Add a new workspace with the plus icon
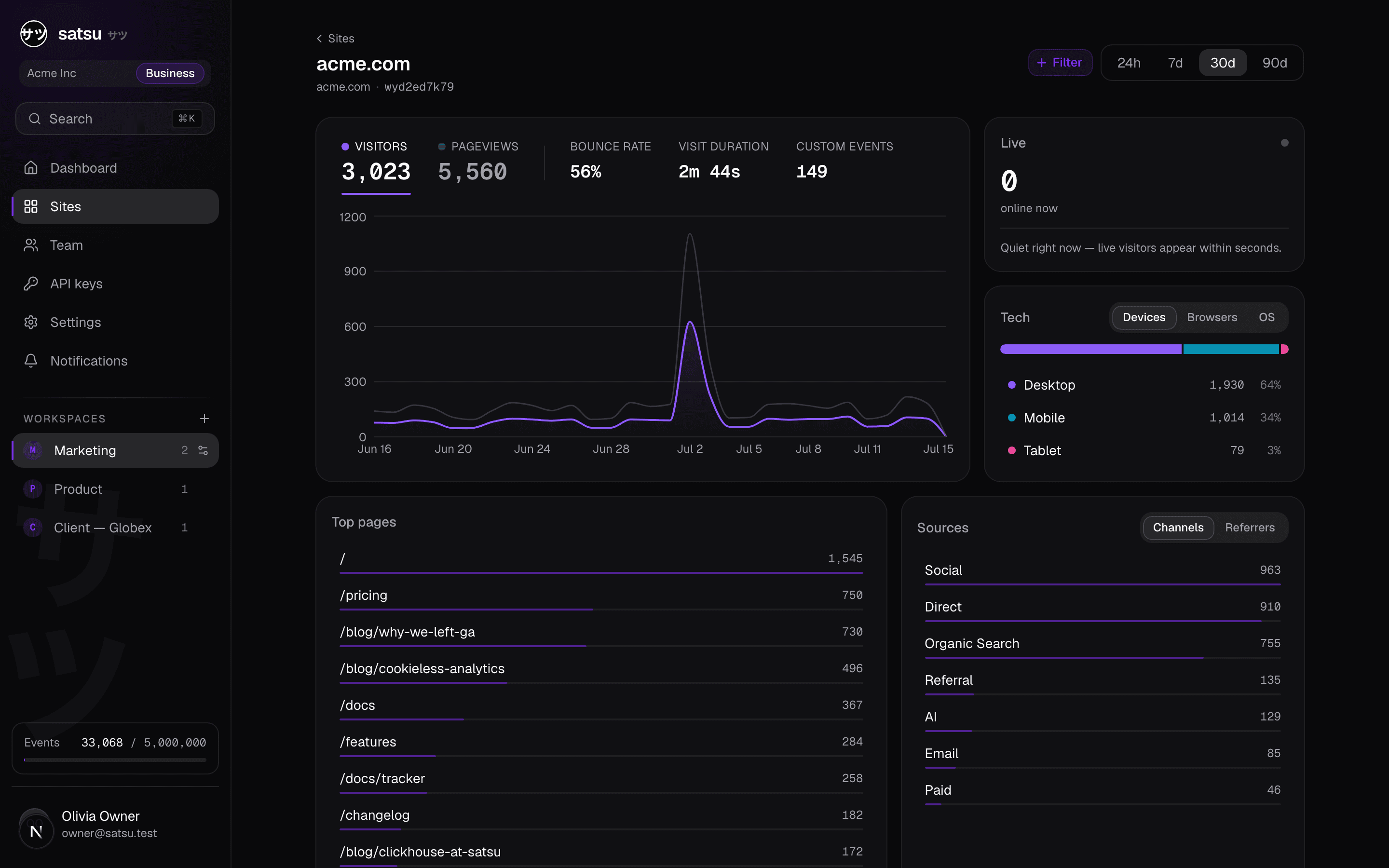1389x868 pixels. click(204, 419)
